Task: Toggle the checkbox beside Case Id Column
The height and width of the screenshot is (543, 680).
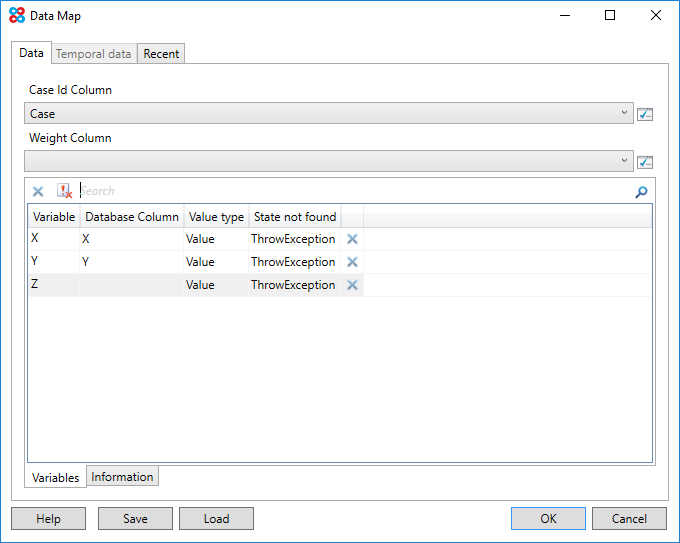Action: click(x=645, y=114)
